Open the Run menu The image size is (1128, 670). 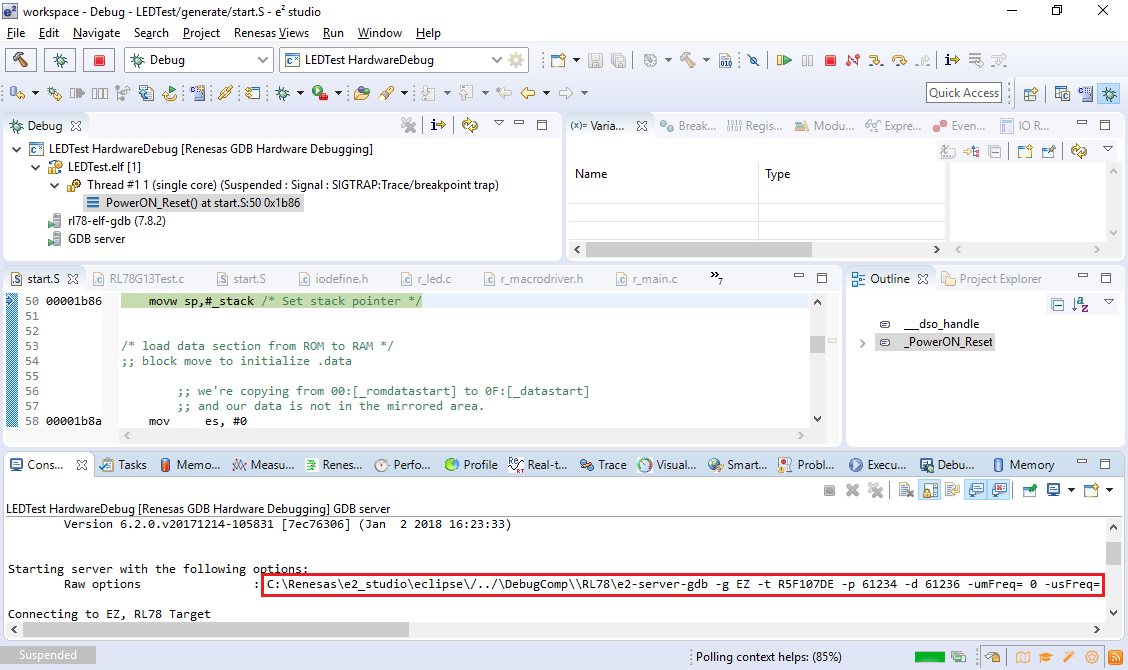pos(333,33)
